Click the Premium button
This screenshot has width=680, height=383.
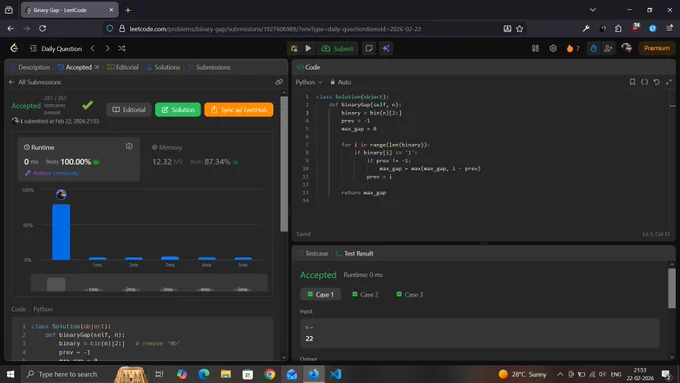click(x=657, y=48)
